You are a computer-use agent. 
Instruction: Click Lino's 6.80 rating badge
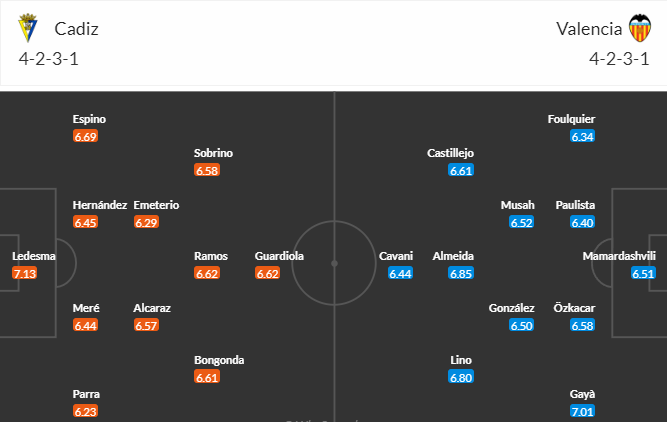click(461, 377)
